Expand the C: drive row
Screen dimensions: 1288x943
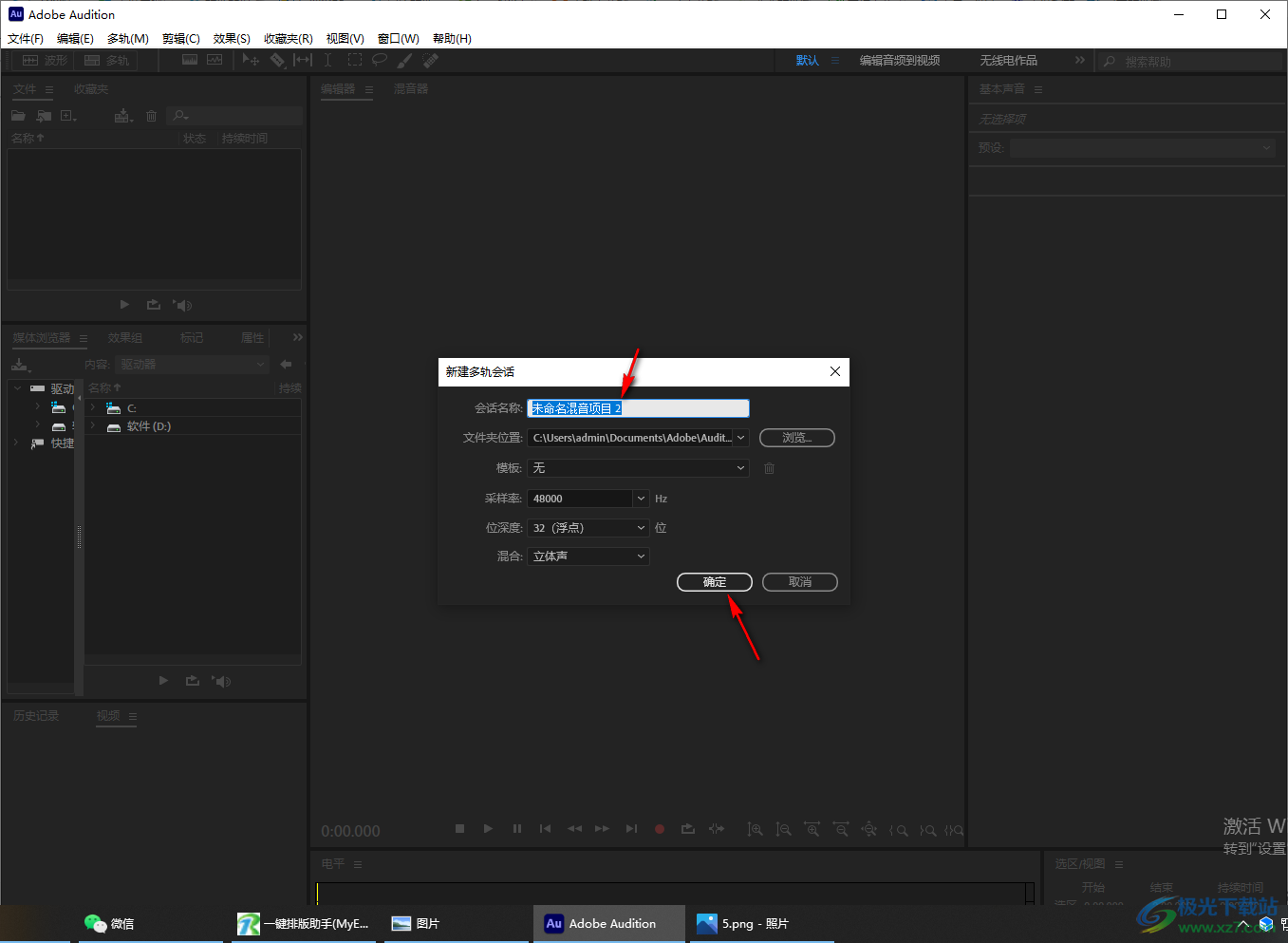click(x=93, y=407)
